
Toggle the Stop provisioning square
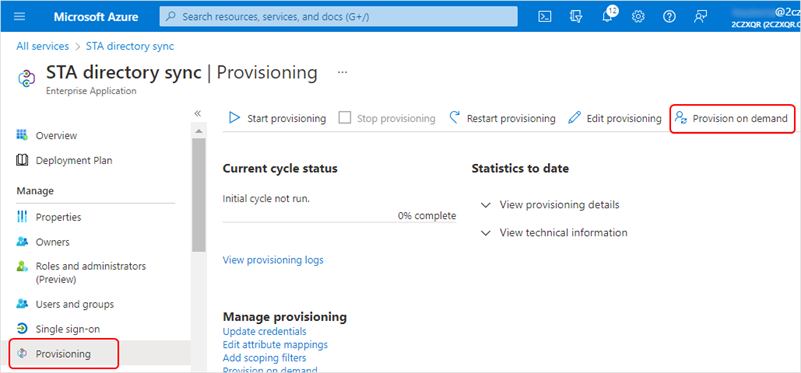(x=345, y=118)
